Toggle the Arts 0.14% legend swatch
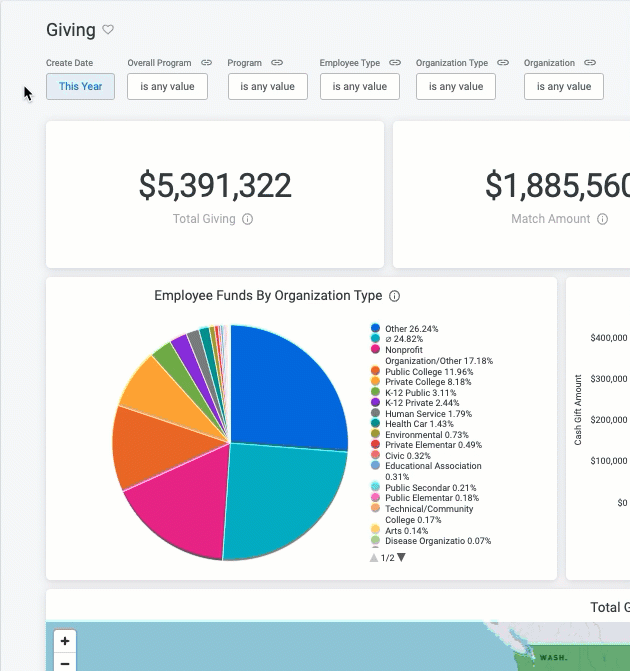This screenshot has height=671, width=630. tap(375, 529)
